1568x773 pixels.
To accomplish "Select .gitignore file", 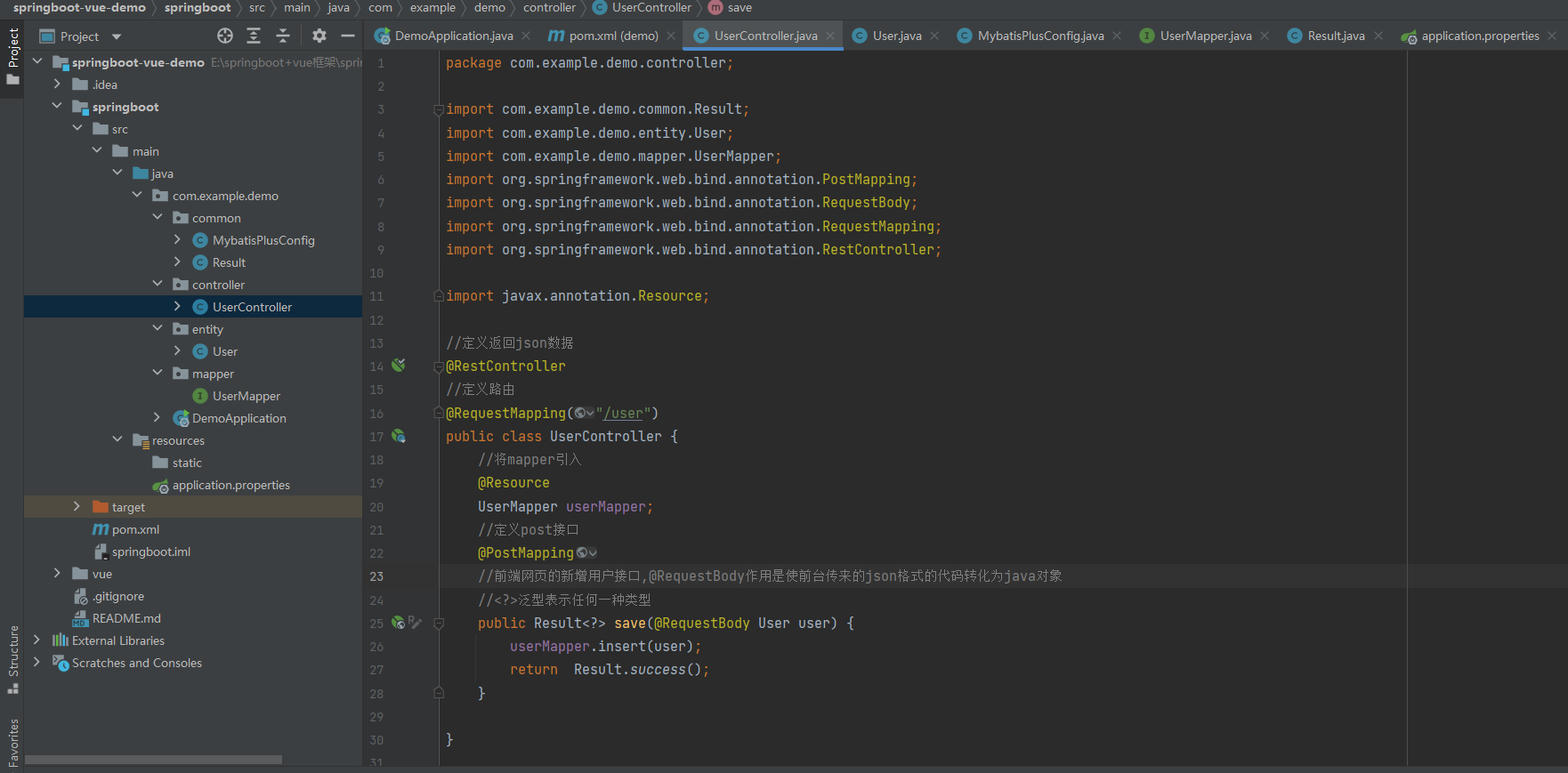I will point(117,596).
